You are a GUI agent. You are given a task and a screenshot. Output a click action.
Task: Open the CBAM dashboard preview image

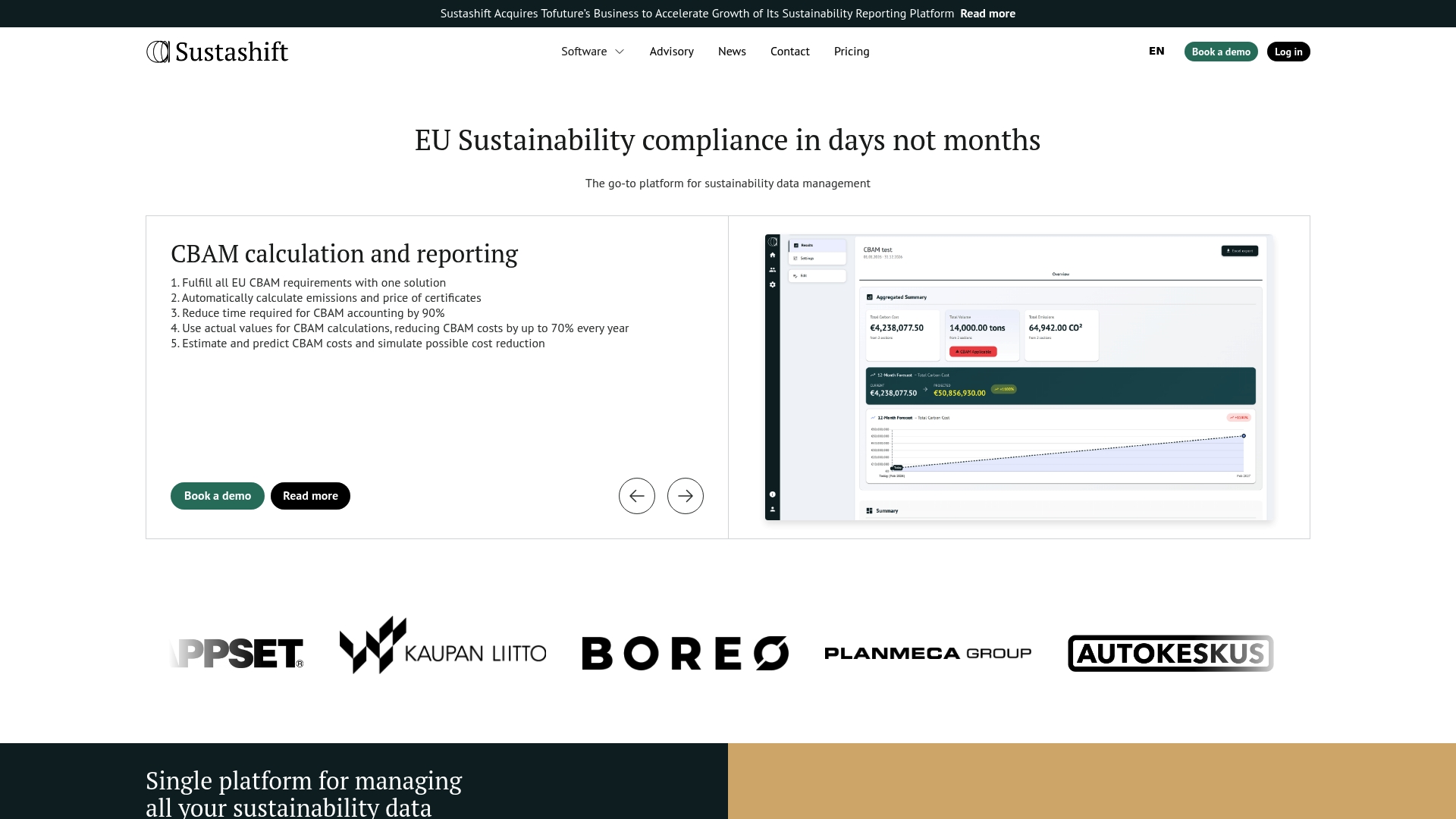tap(1018, 377)
